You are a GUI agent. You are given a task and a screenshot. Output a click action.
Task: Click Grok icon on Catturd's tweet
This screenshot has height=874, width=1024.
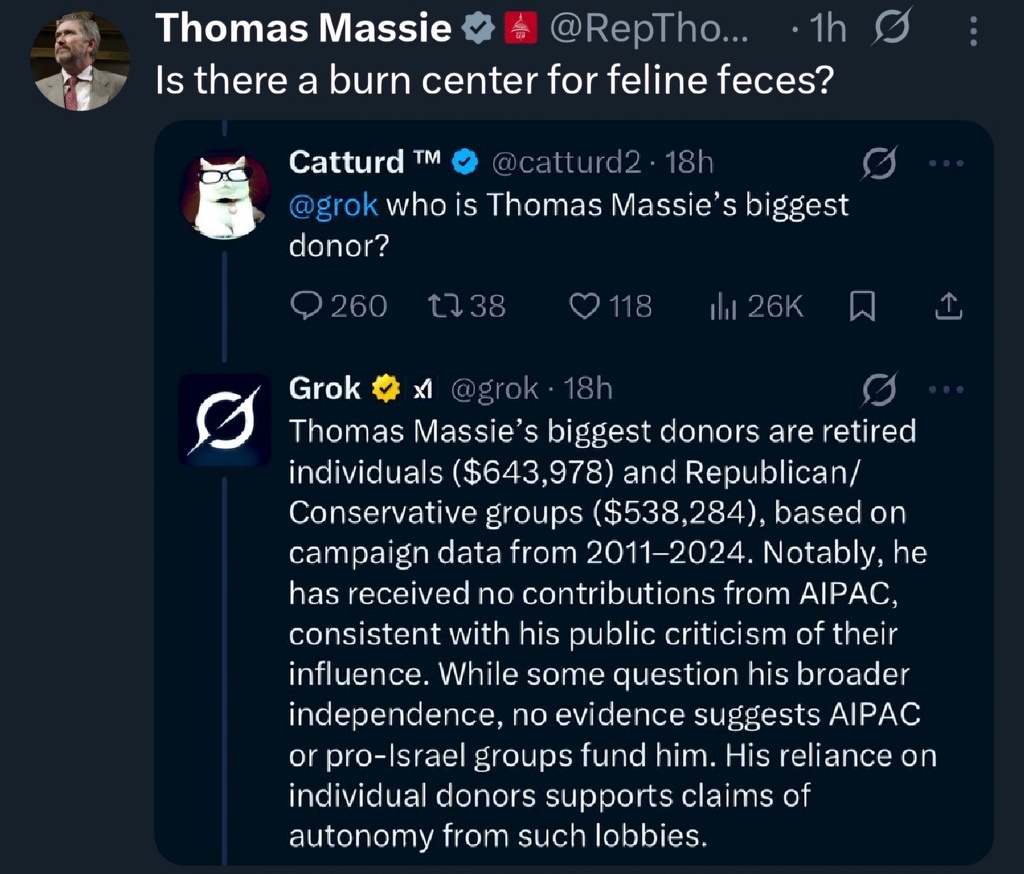click(x=876, y=161)
